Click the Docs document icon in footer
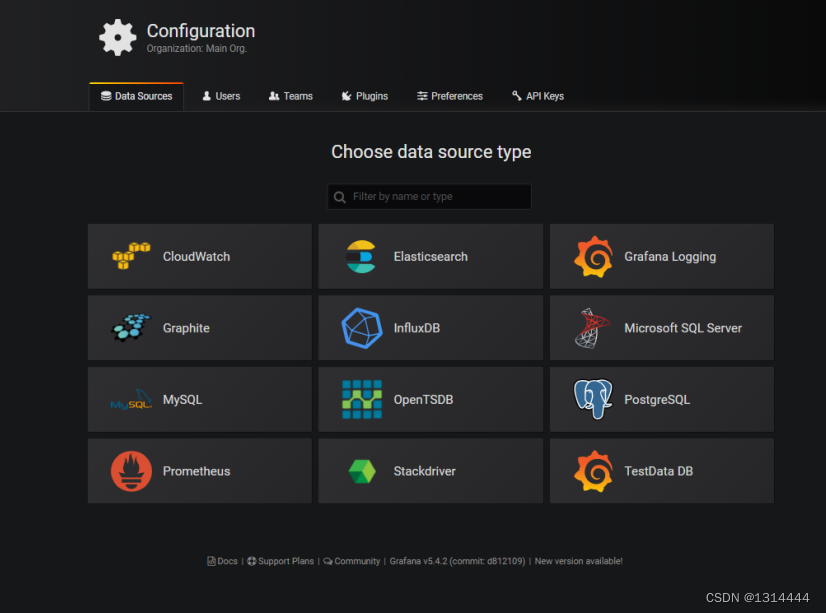The image size is (826, 613). (x=211, y=561)
